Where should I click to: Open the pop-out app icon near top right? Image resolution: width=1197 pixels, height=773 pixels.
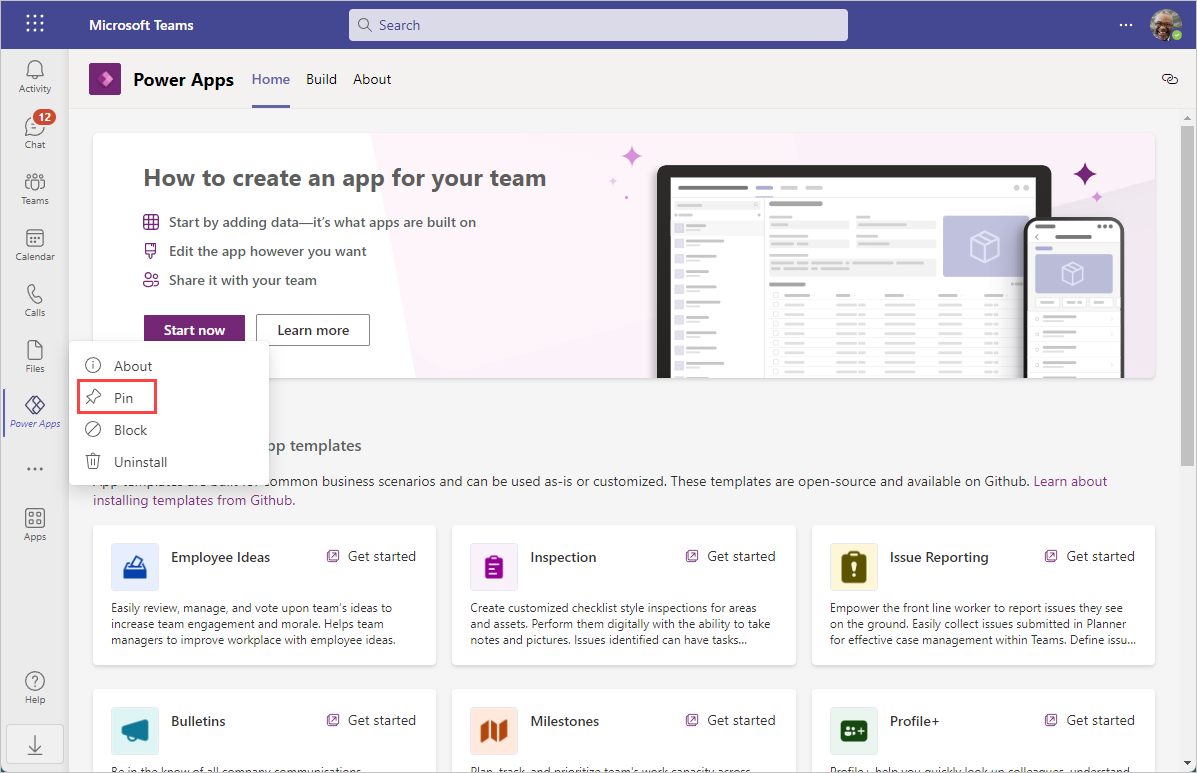(x=1169, y=78)
